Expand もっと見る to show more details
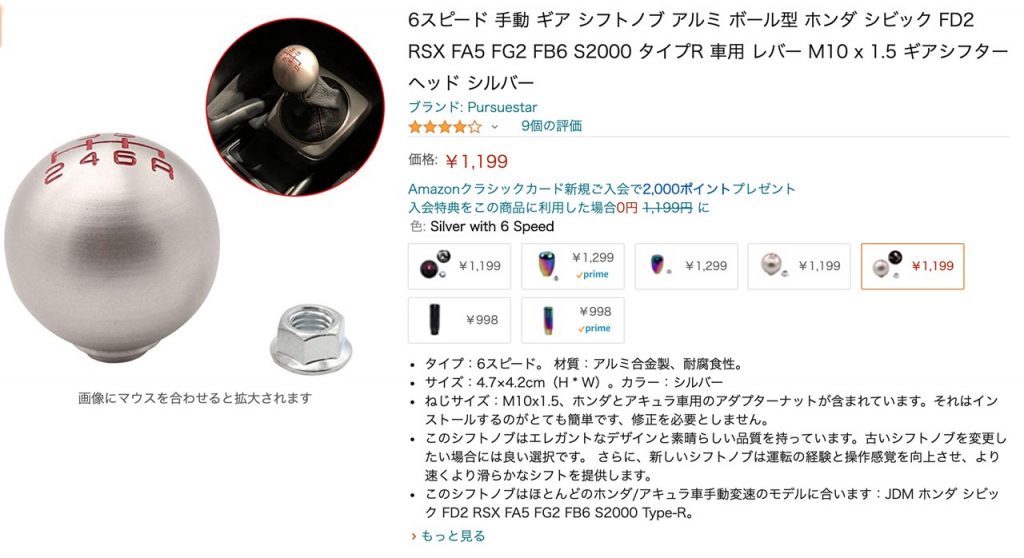The height and width of the screenshot is (558, 1024). click(448, 536)
